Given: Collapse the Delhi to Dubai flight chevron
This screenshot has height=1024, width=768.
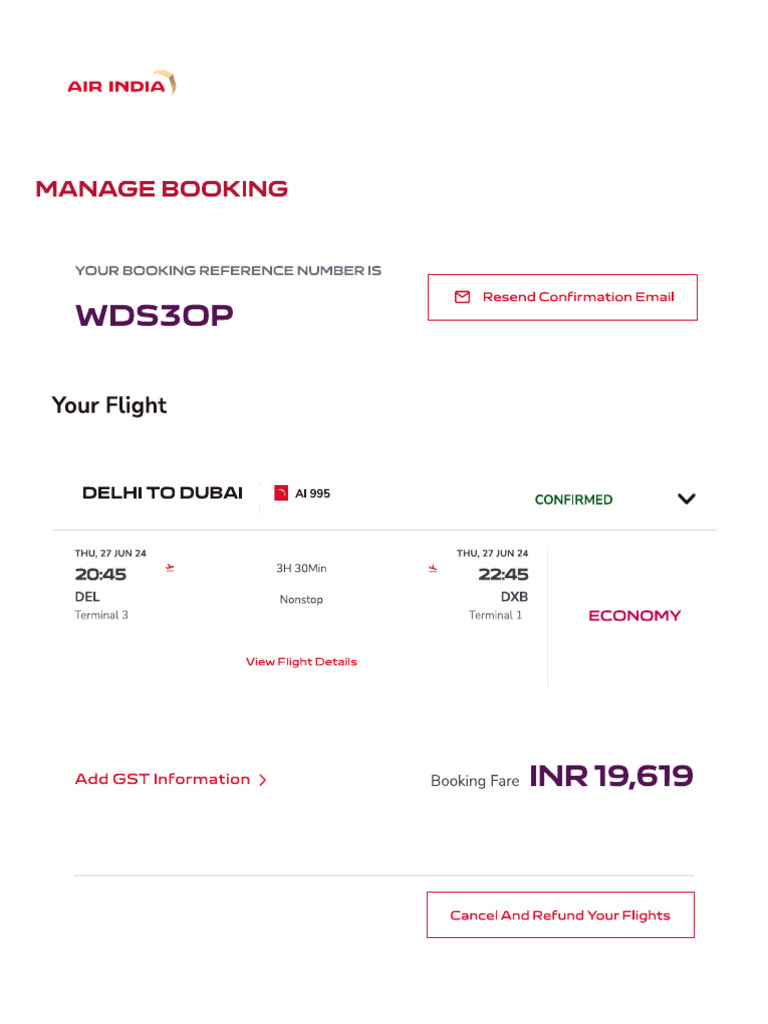Looking at the screenshot, I should coord(686,499).
